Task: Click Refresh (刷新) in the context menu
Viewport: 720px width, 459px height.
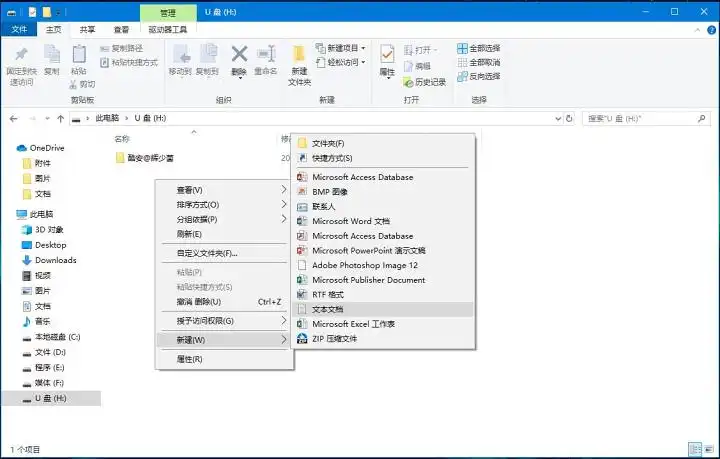Action: click(x=189, y=234)
